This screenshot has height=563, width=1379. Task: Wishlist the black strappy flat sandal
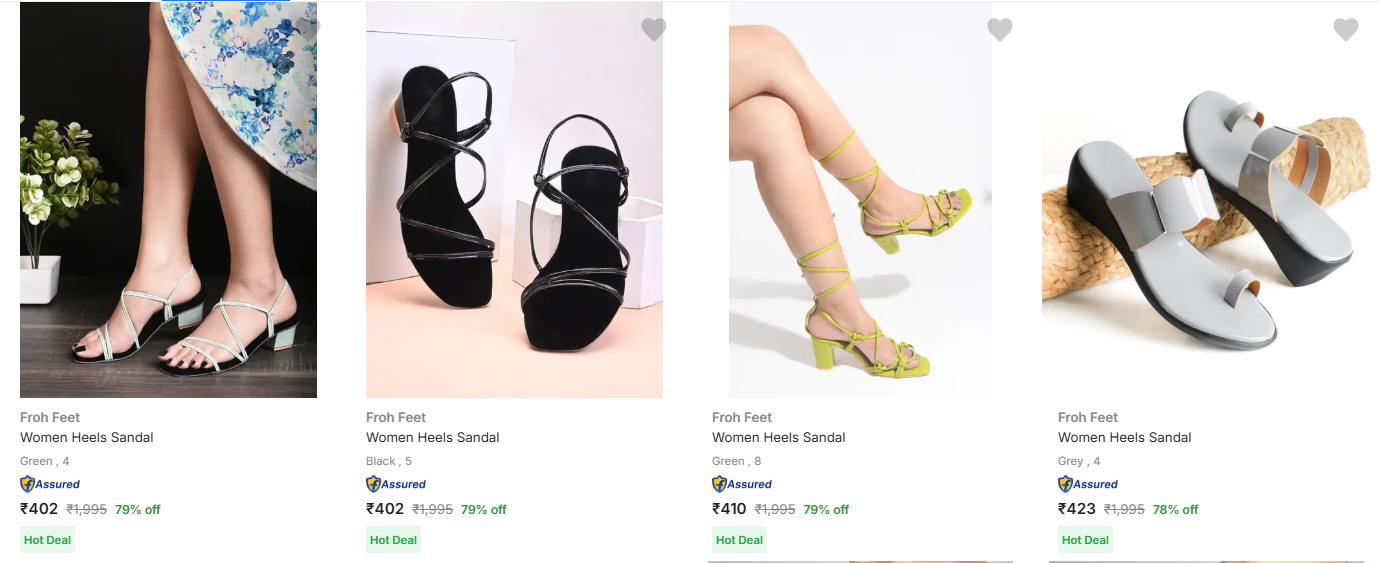[653, 30]
